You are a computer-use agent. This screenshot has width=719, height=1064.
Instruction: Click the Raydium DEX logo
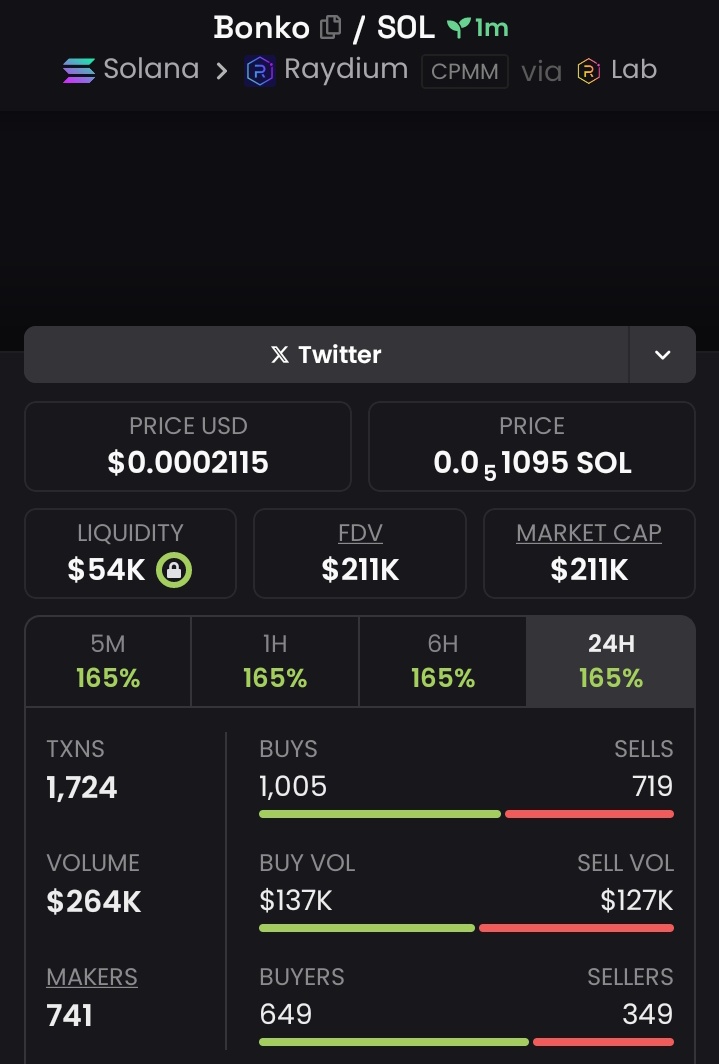(260, 71)
